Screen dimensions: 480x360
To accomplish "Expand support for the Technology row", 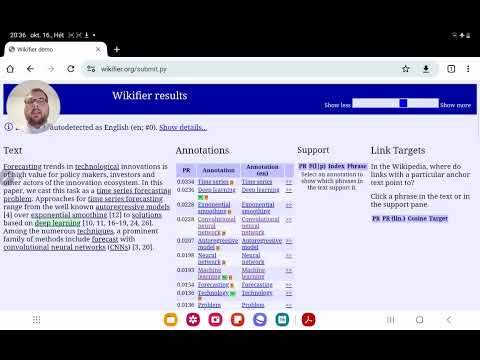I will coord(289,293).
